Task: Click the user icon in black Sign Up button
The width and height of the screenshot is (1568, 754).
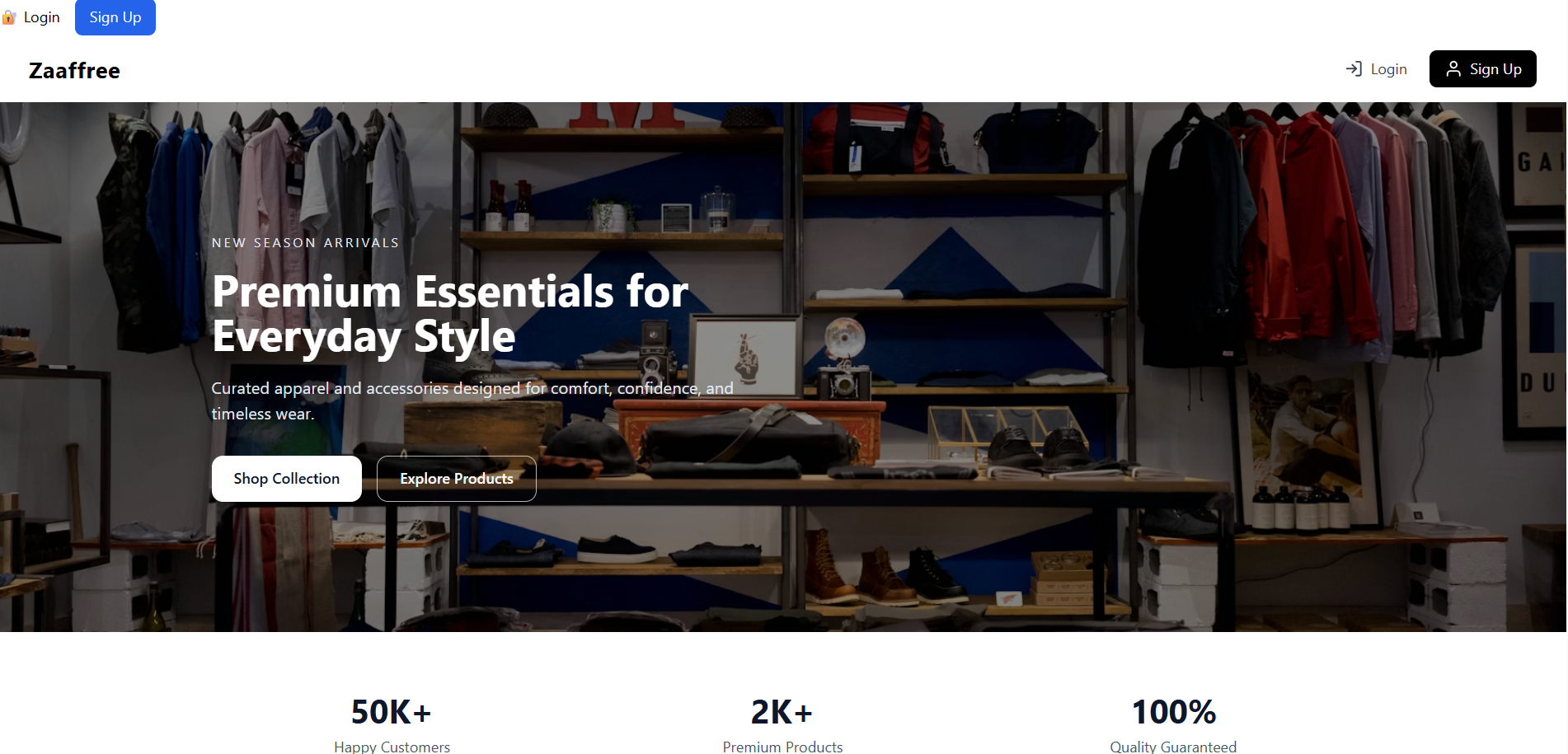Action: pyautogui.click(x=1453, y=69)
